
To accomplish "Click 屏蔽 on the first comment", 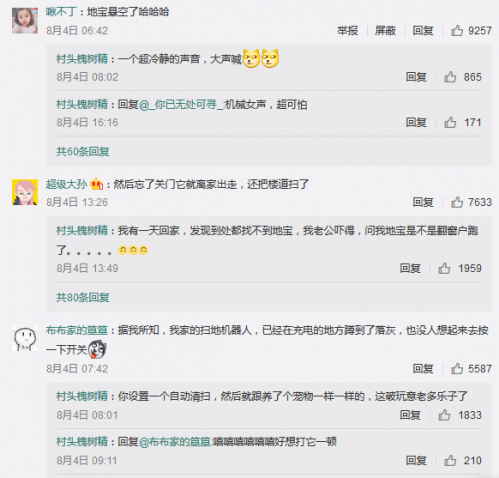I will (x=385, y=31).
